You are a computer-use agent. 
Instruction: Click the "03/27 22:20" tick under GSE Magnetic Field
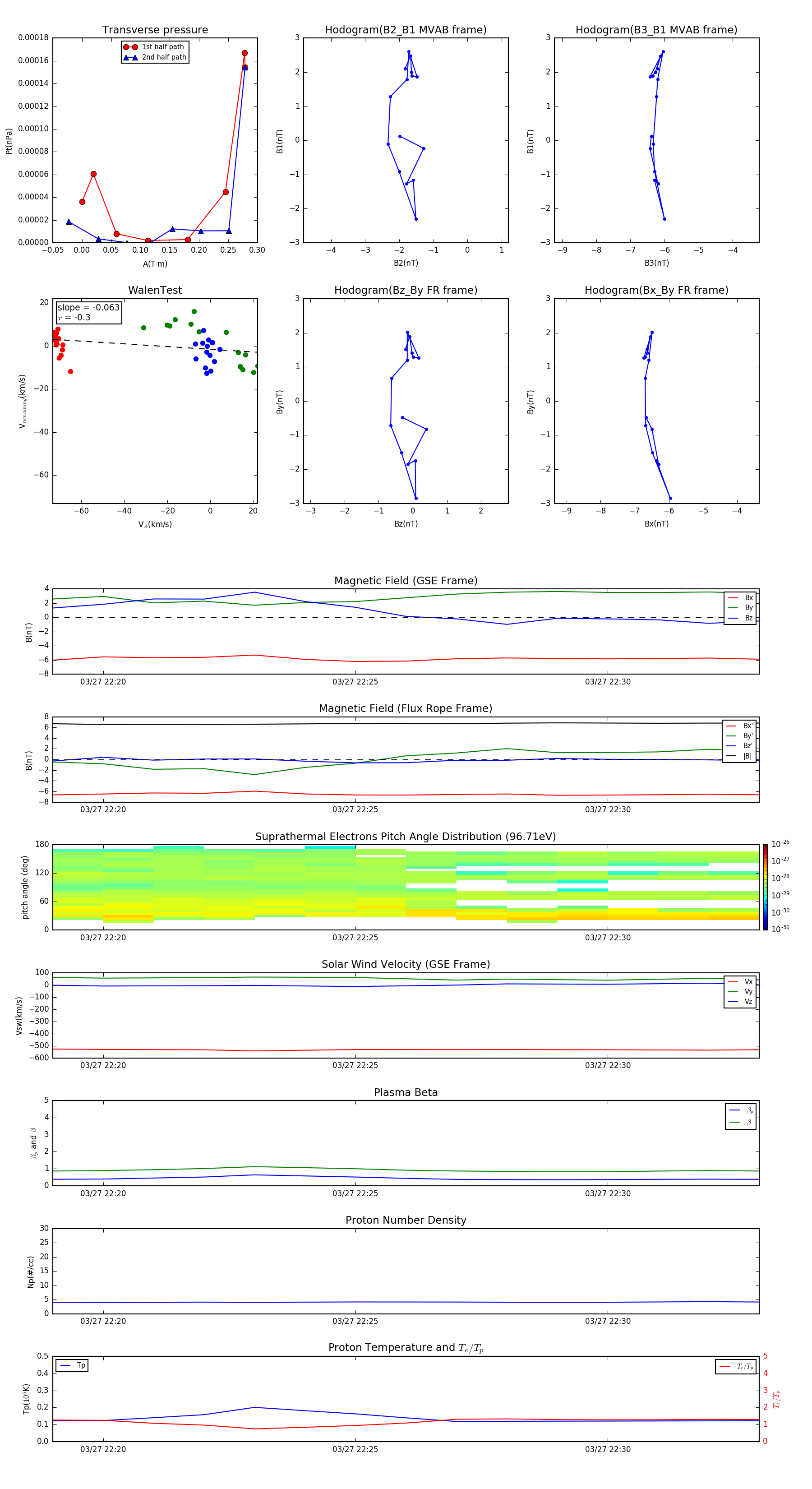(x=103, y=681)
